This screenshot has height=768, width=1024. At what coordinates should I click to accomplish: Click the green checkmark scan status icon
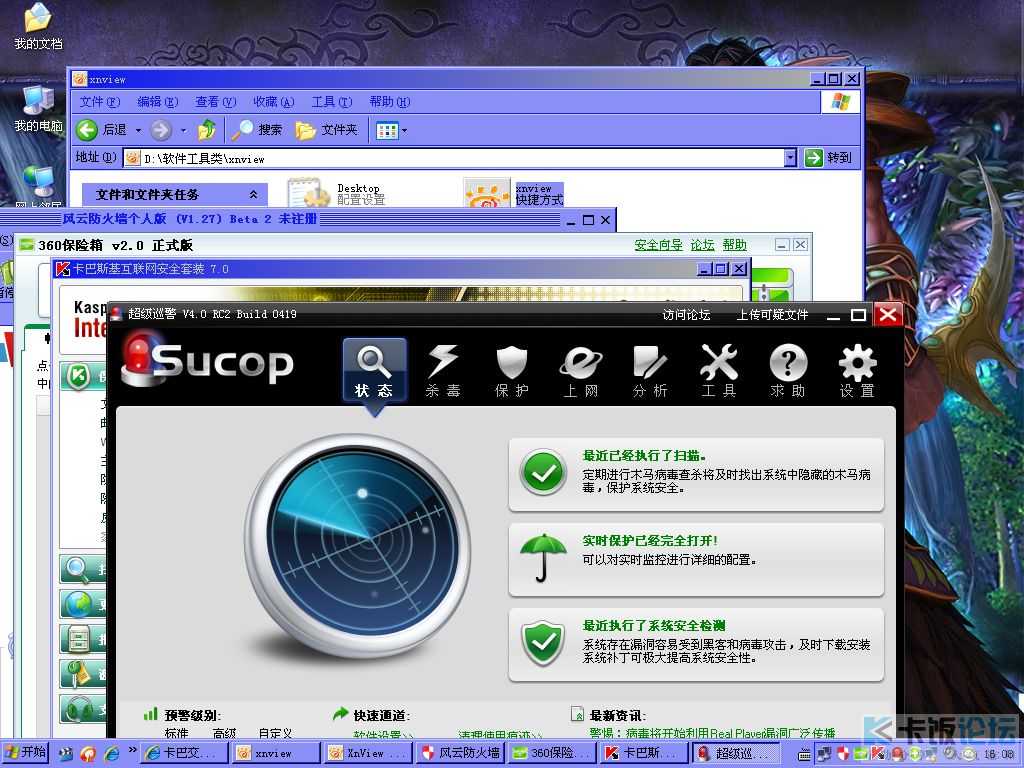[543, 472]
